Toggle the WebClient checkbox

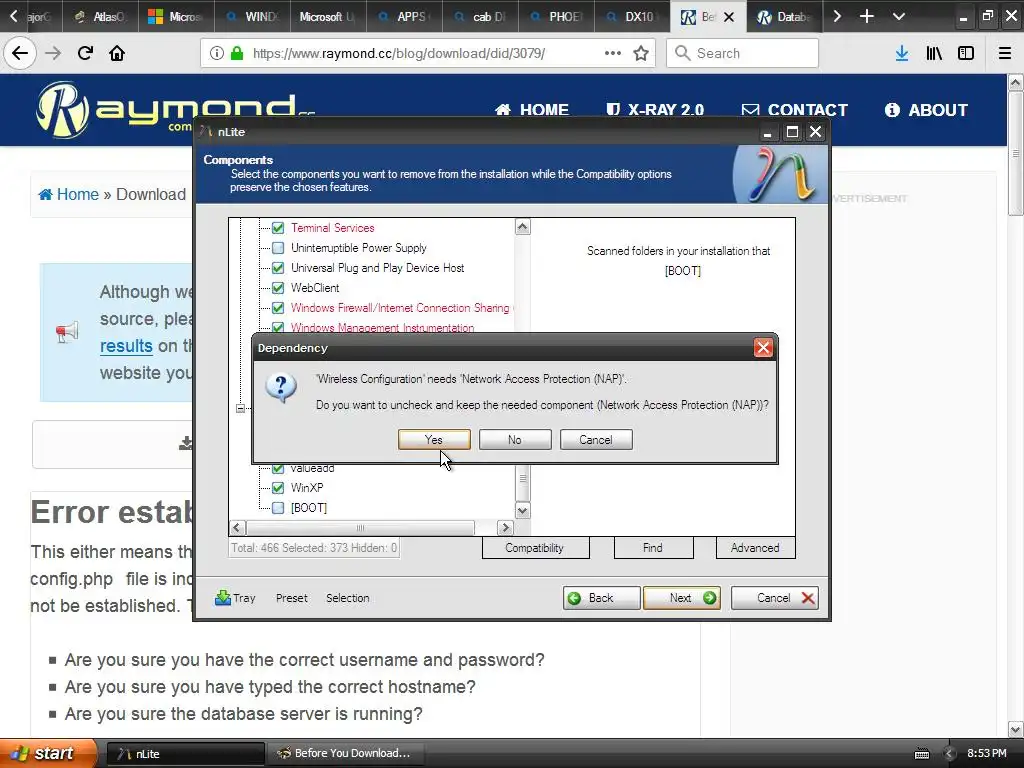click(x=278, y=288)
